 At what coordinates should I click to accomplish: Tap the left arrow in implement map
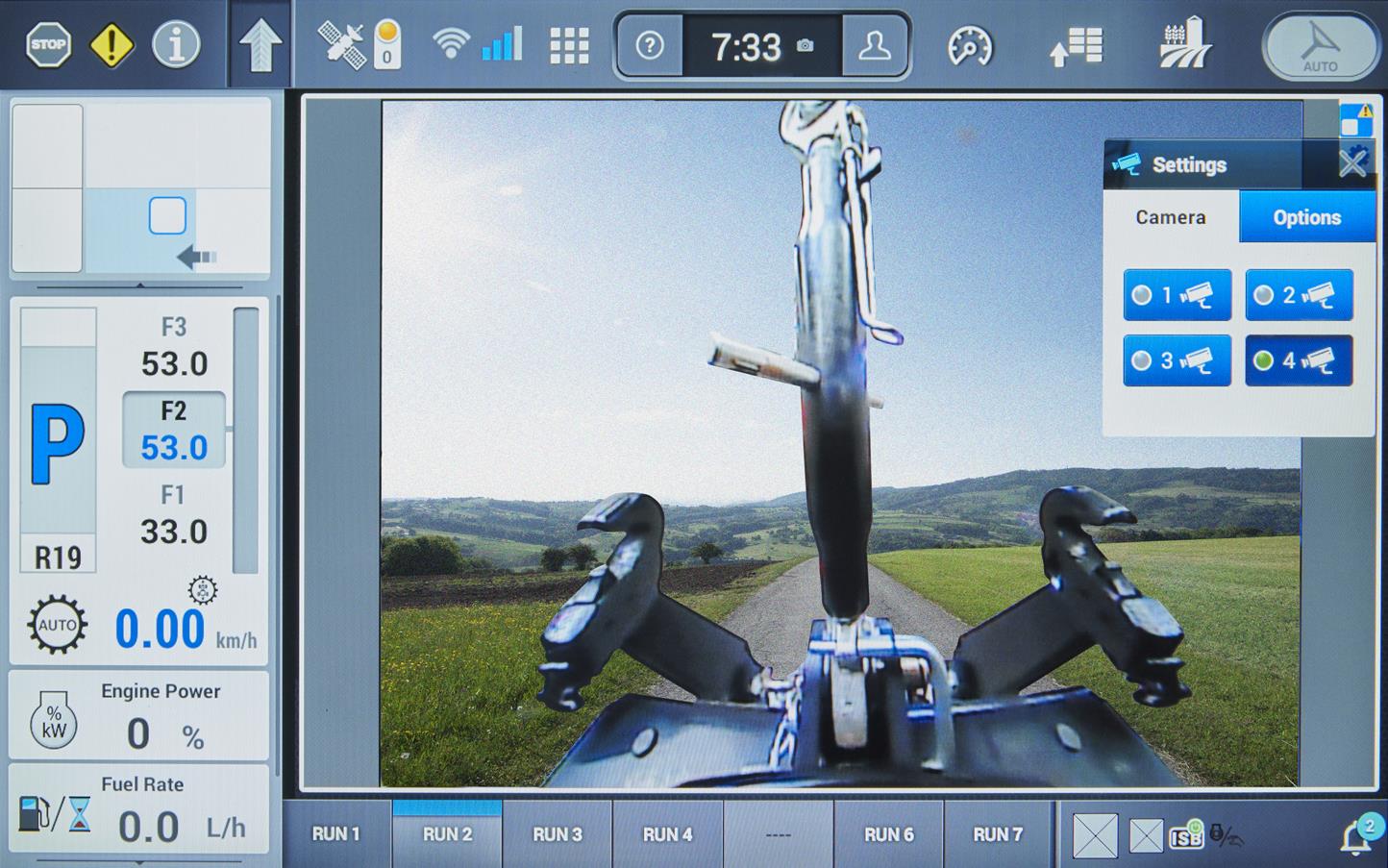pos(197,258)
